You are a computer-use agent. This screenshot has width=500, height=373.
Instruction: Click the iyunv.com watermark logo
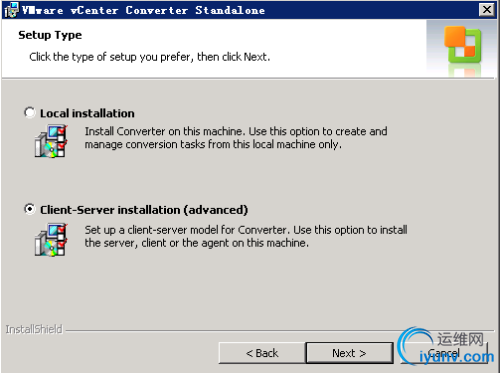pos(456,357)
